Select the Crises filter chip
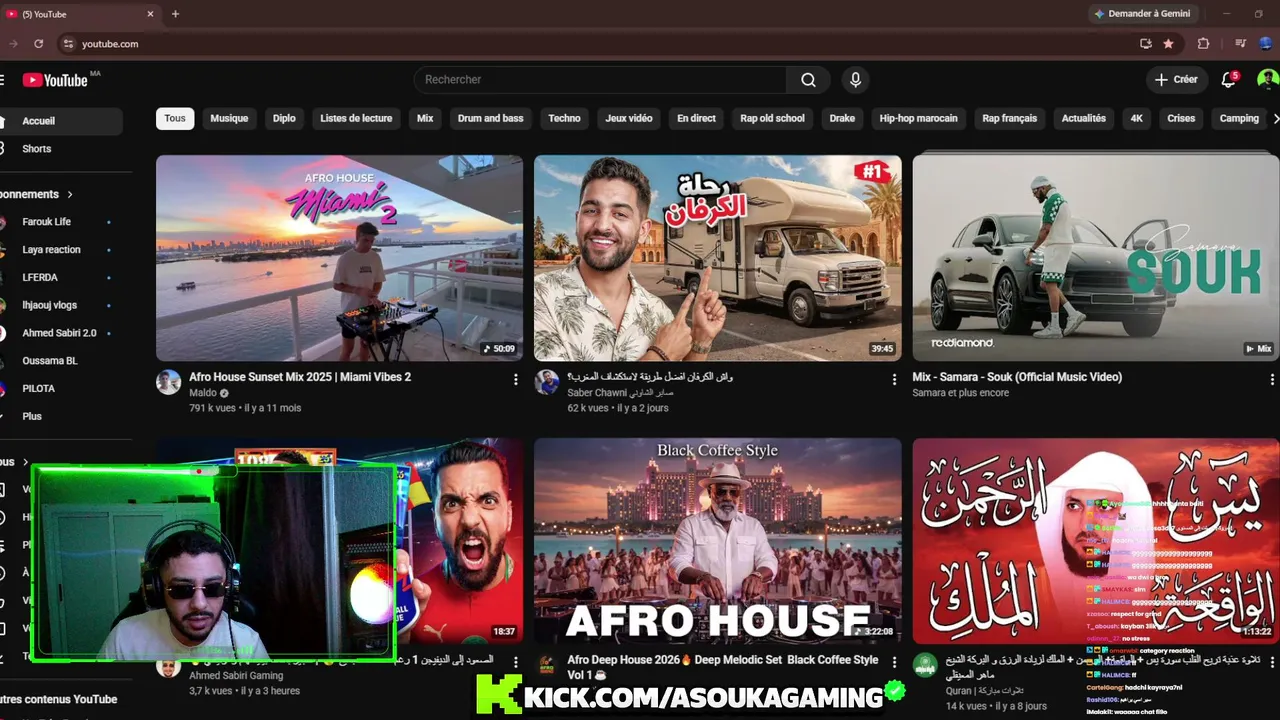1280x720 pixels. click(1181, 118)
